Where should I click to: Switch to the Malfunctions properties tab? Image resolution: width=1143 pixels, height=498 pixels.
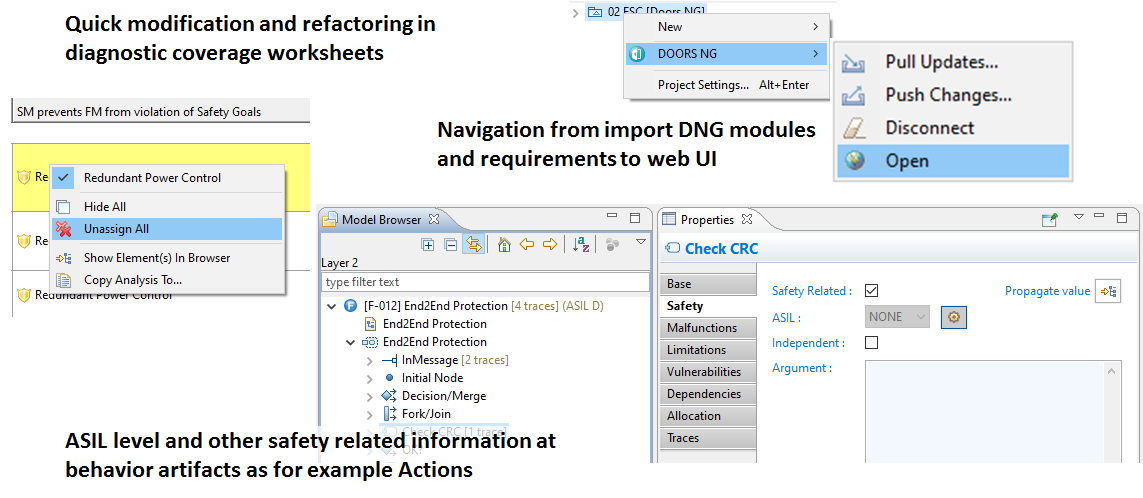point(702,328)
